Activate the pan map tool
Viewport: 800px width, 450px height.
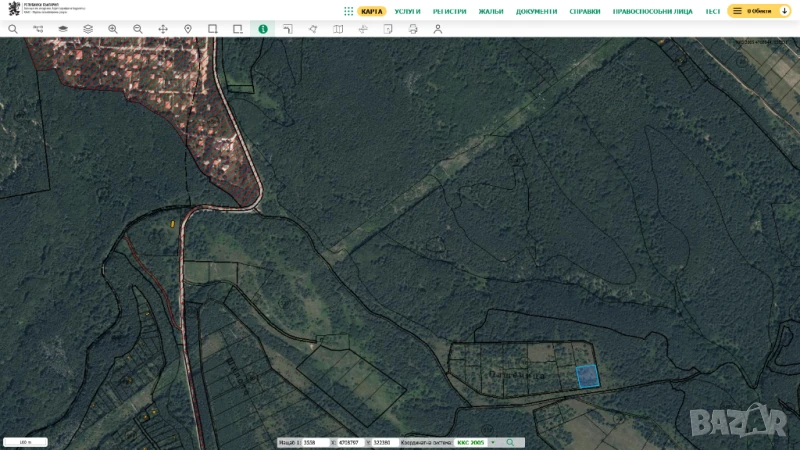pos(163,29)
